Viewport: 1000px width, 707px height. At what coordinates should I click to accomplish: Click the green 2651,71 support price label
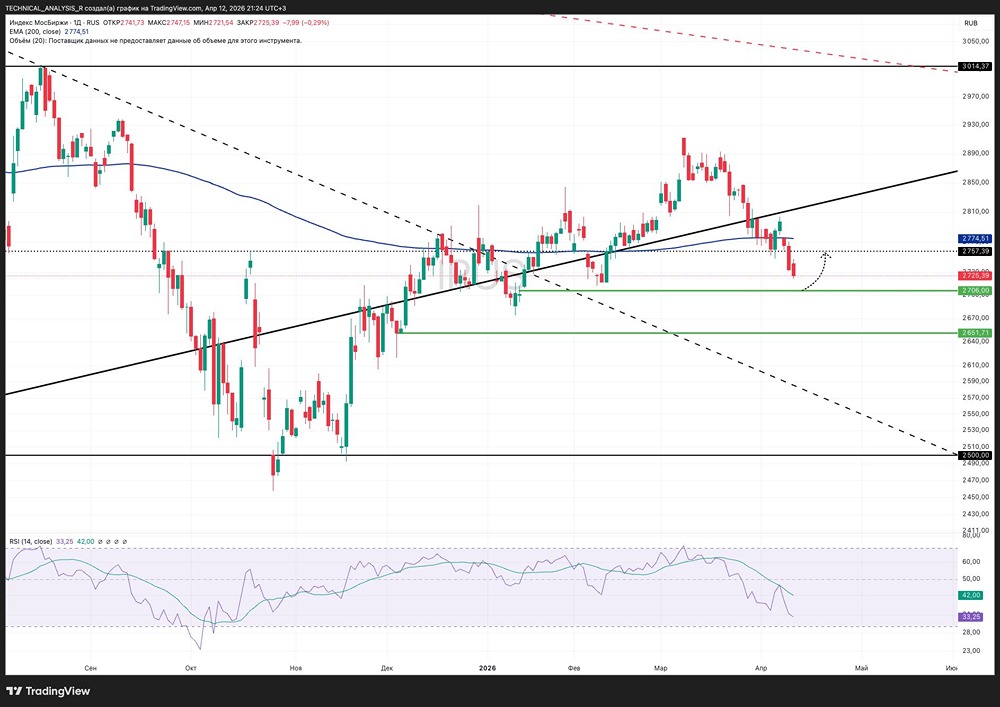[976, 333]
